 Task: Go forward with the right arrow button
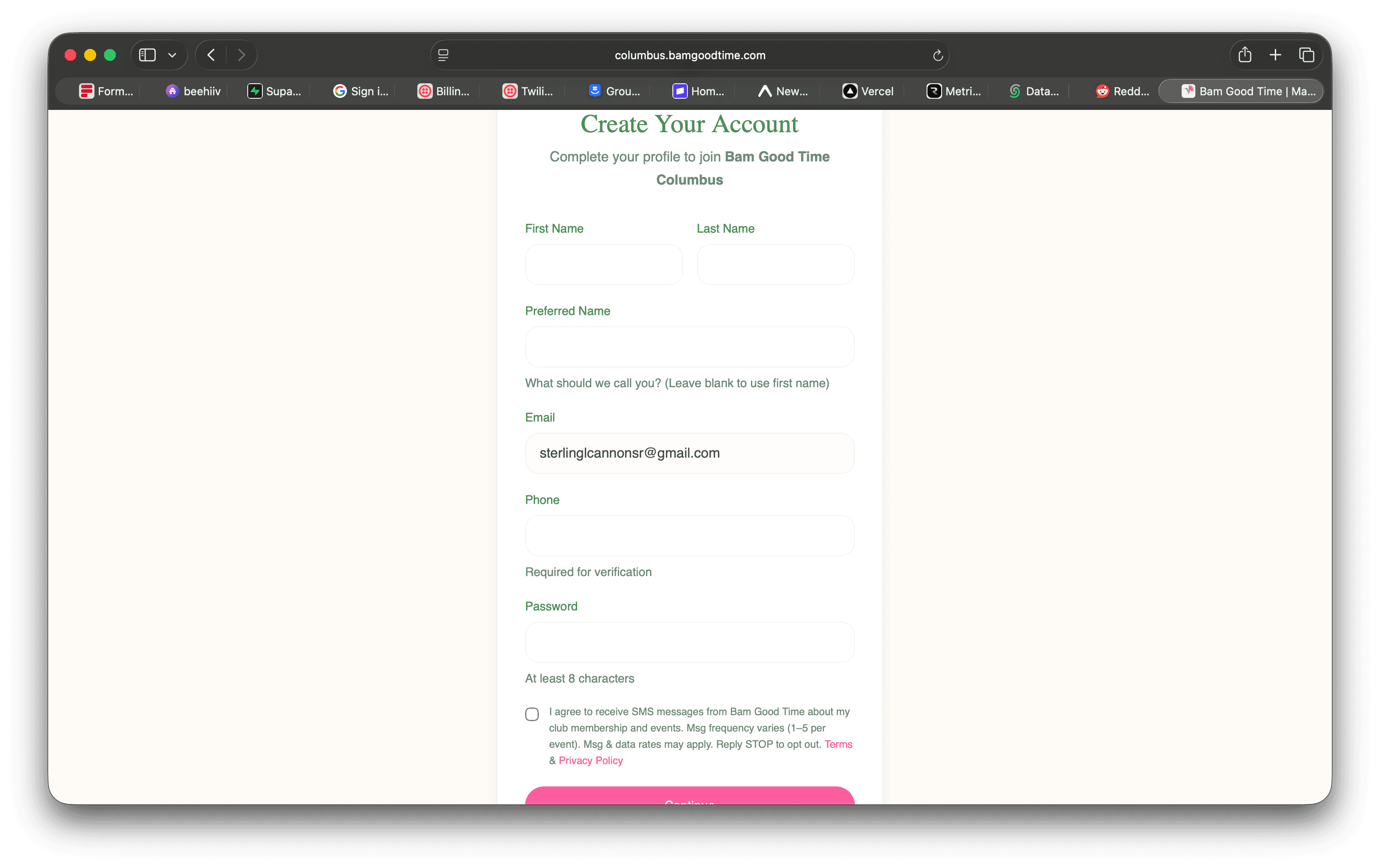[x=241, y=55]
